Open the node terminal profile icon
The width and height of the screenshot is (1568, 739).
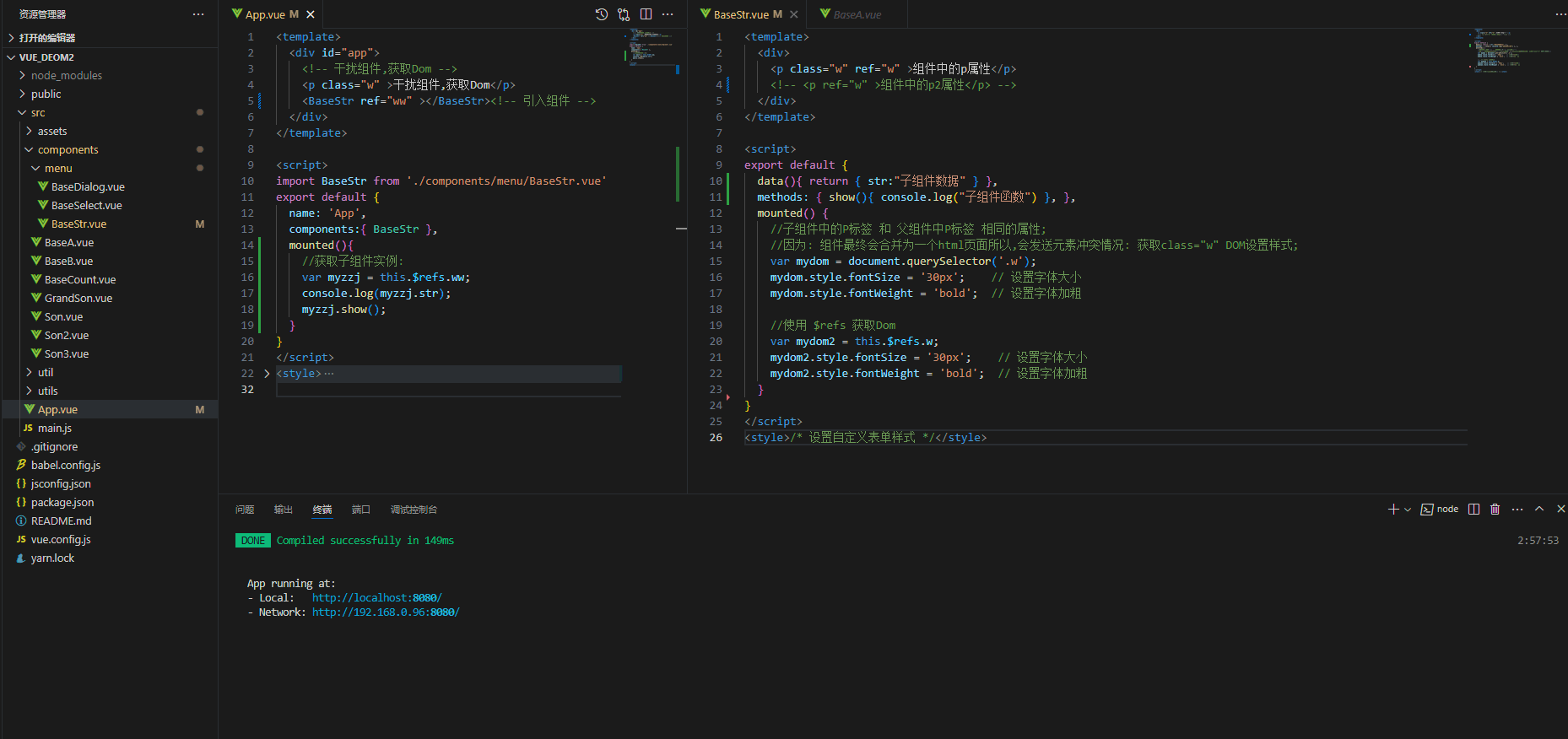point(1427,509)
